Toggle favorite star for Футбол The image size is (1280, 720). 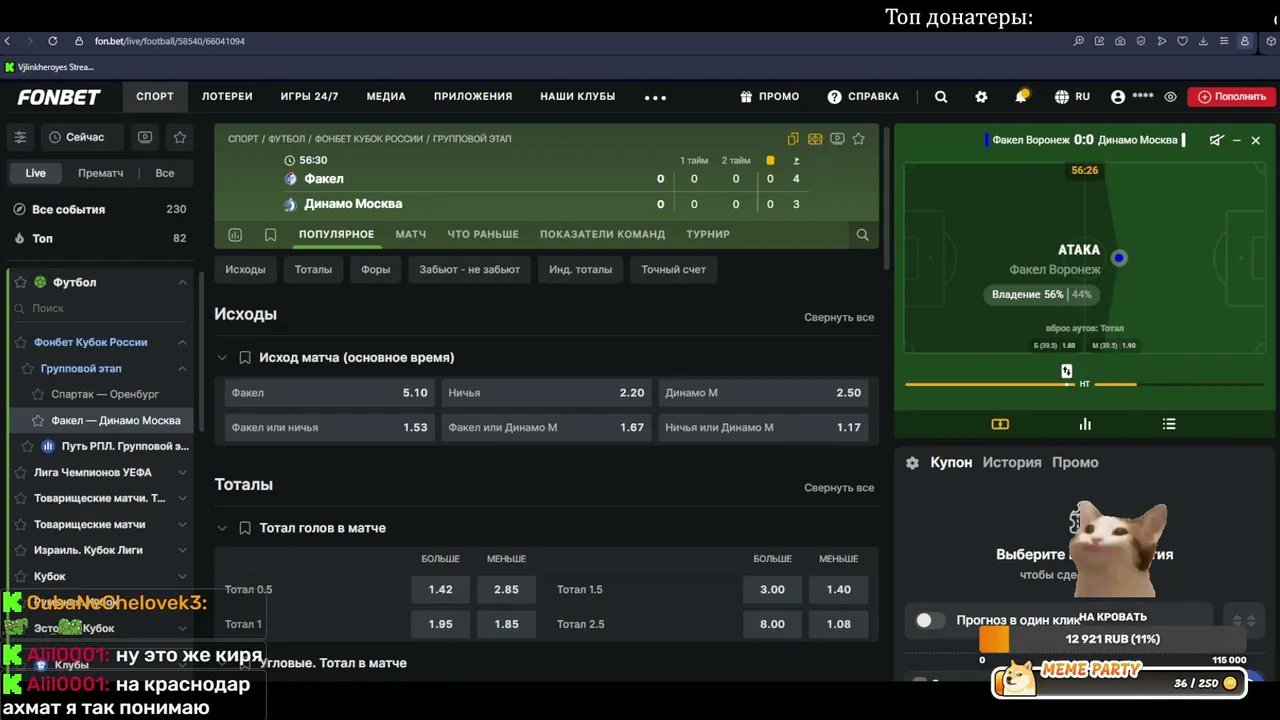20,282
